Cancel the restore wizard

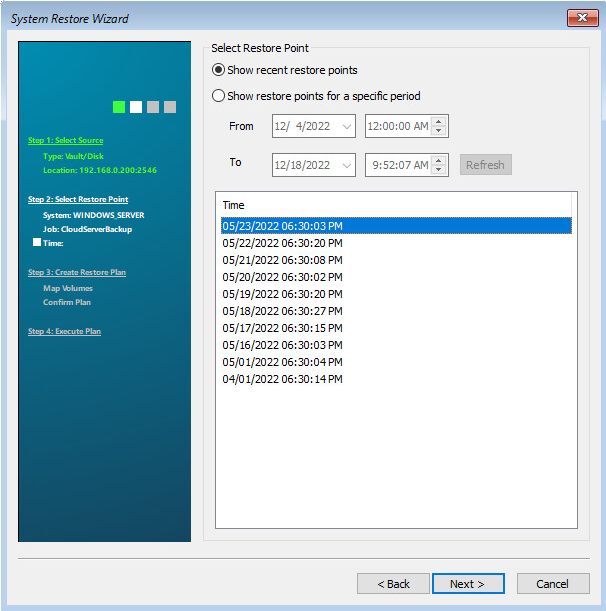(552, 583)
